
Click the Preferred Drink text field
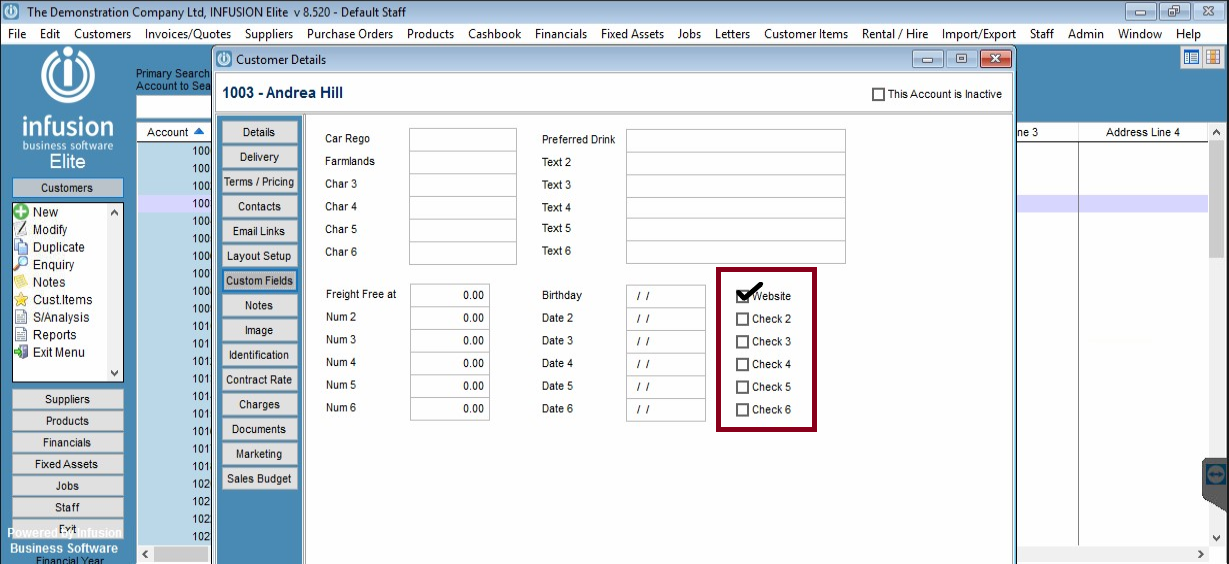pyautogui.click(x=735, y=140)
